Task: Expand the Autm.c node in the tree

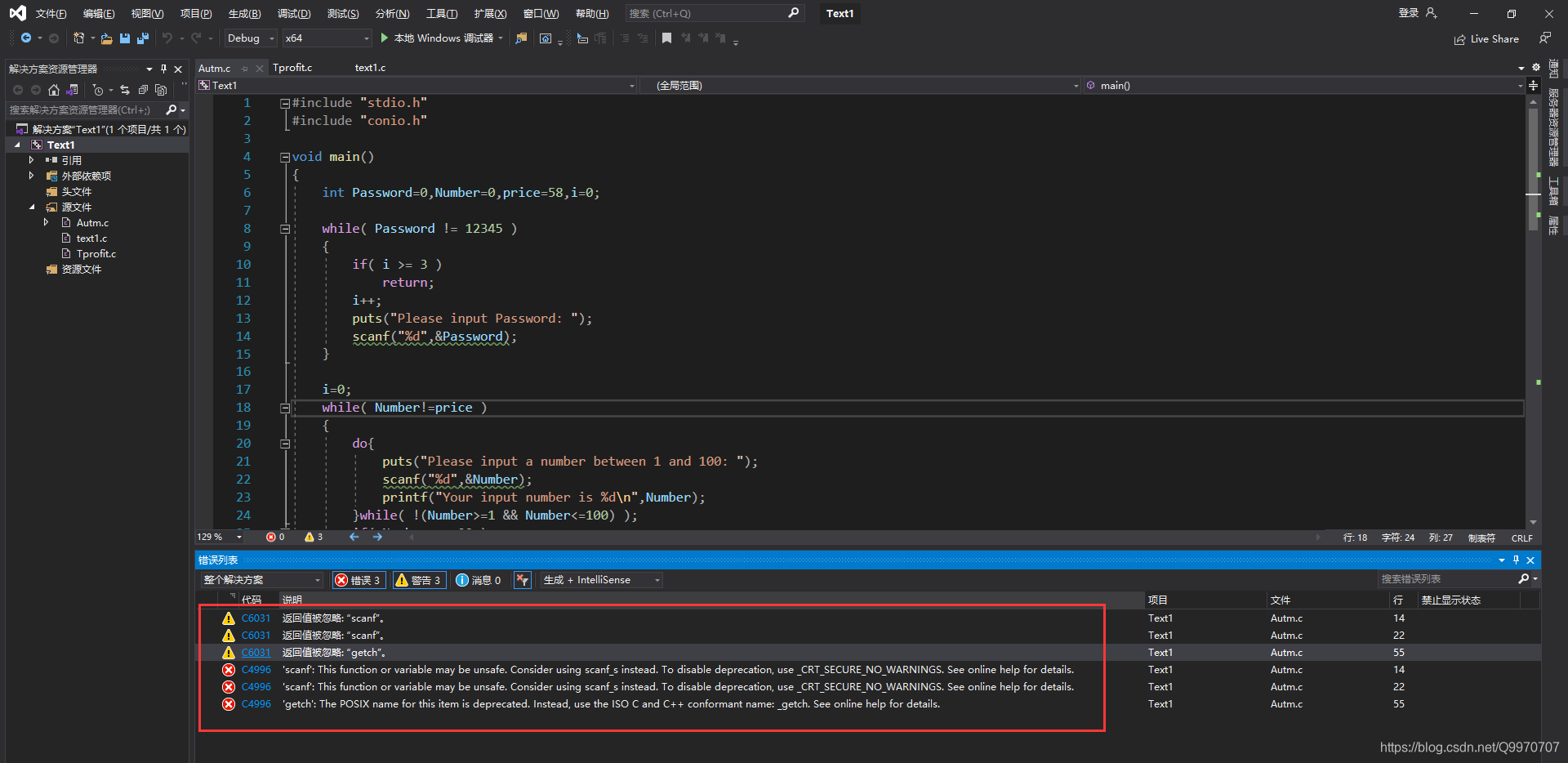Action: click(x=46, y=222)
